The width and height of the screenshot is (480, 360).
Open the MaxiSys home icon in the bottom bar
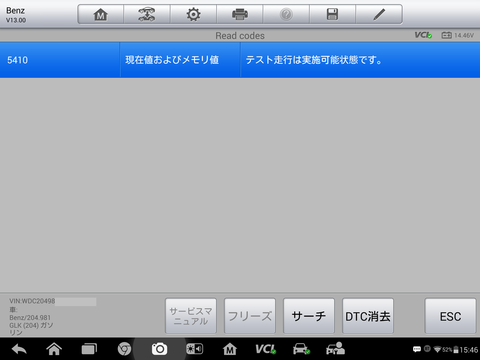point(230,349)
